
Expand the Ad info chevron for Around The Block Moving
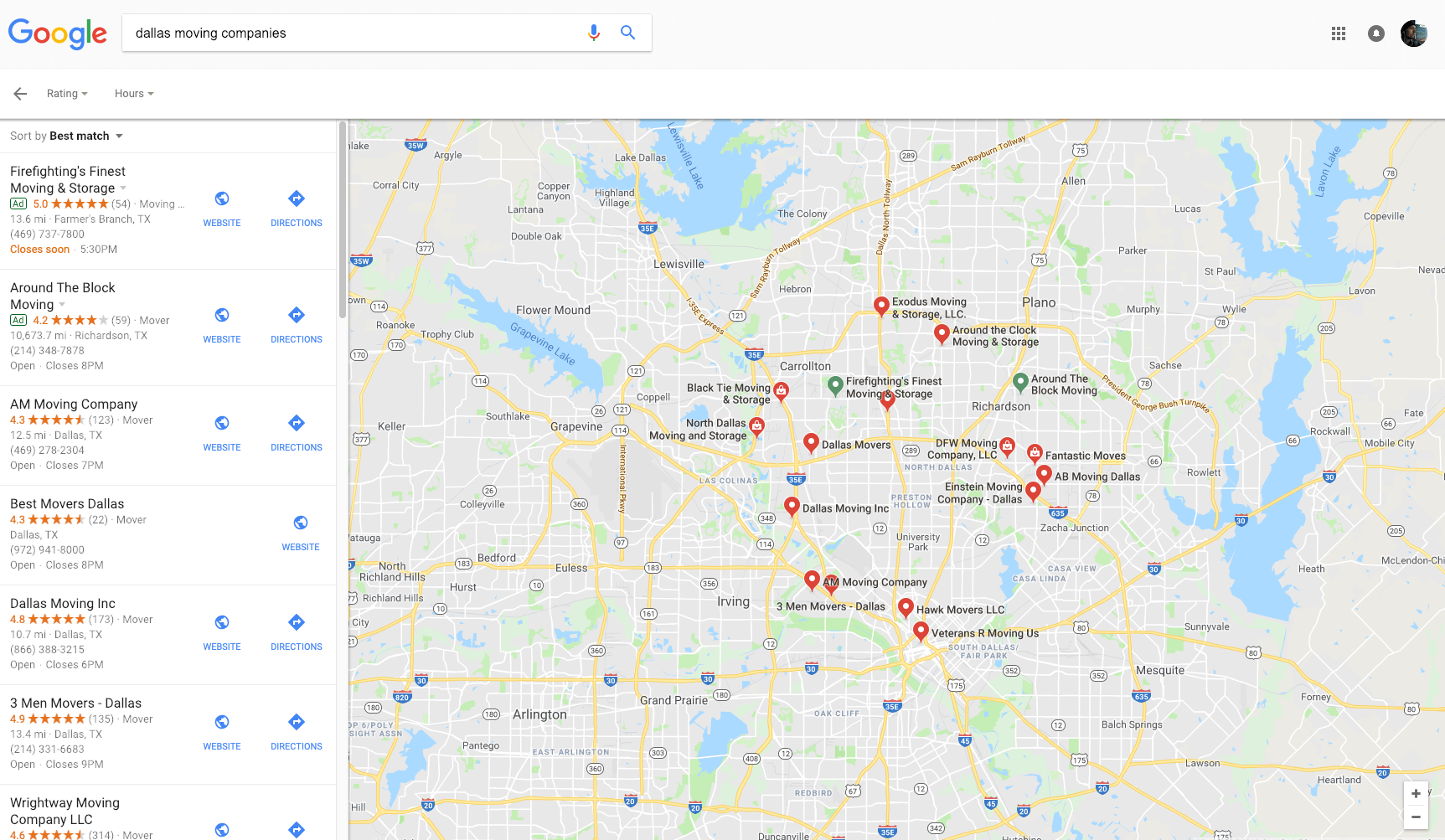click(61, 305)
